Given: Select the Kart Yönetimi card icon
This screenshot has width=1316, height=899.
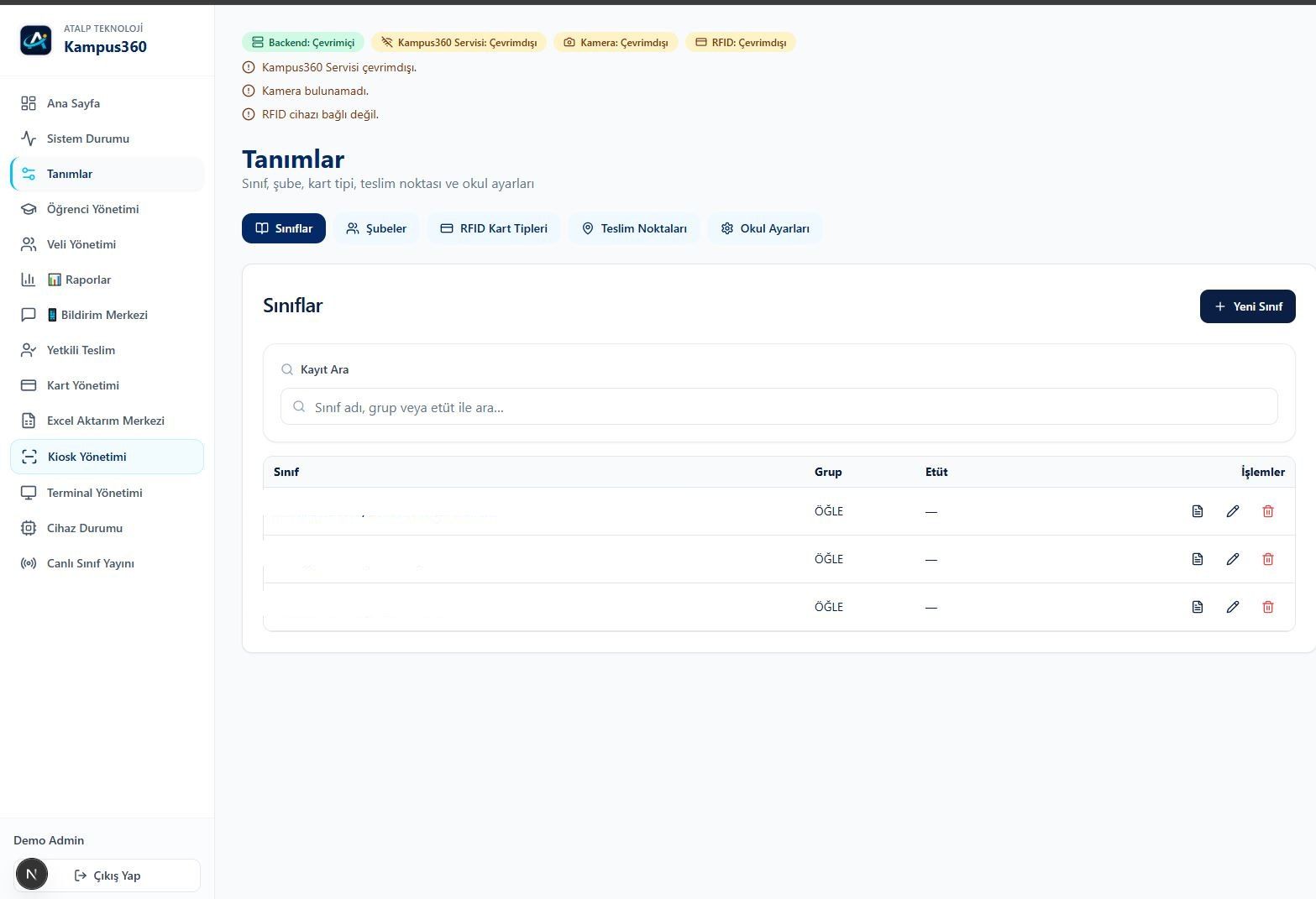Looking at the screenshot, I should point(29,385).
